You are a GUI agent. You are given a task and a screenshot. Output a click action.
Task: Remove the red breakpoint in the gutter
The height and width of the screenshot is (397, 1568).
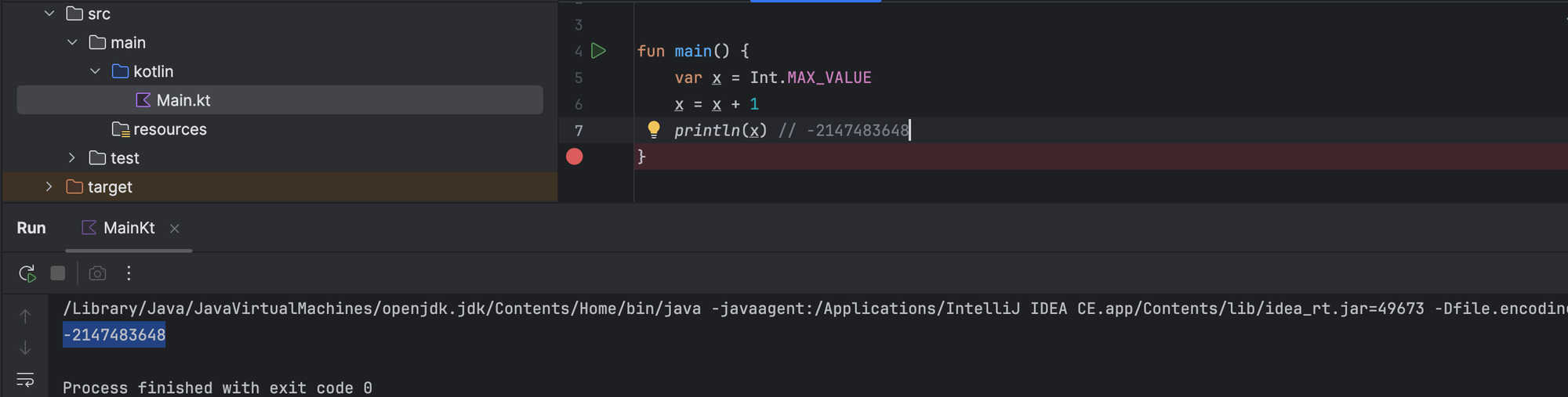575,157
